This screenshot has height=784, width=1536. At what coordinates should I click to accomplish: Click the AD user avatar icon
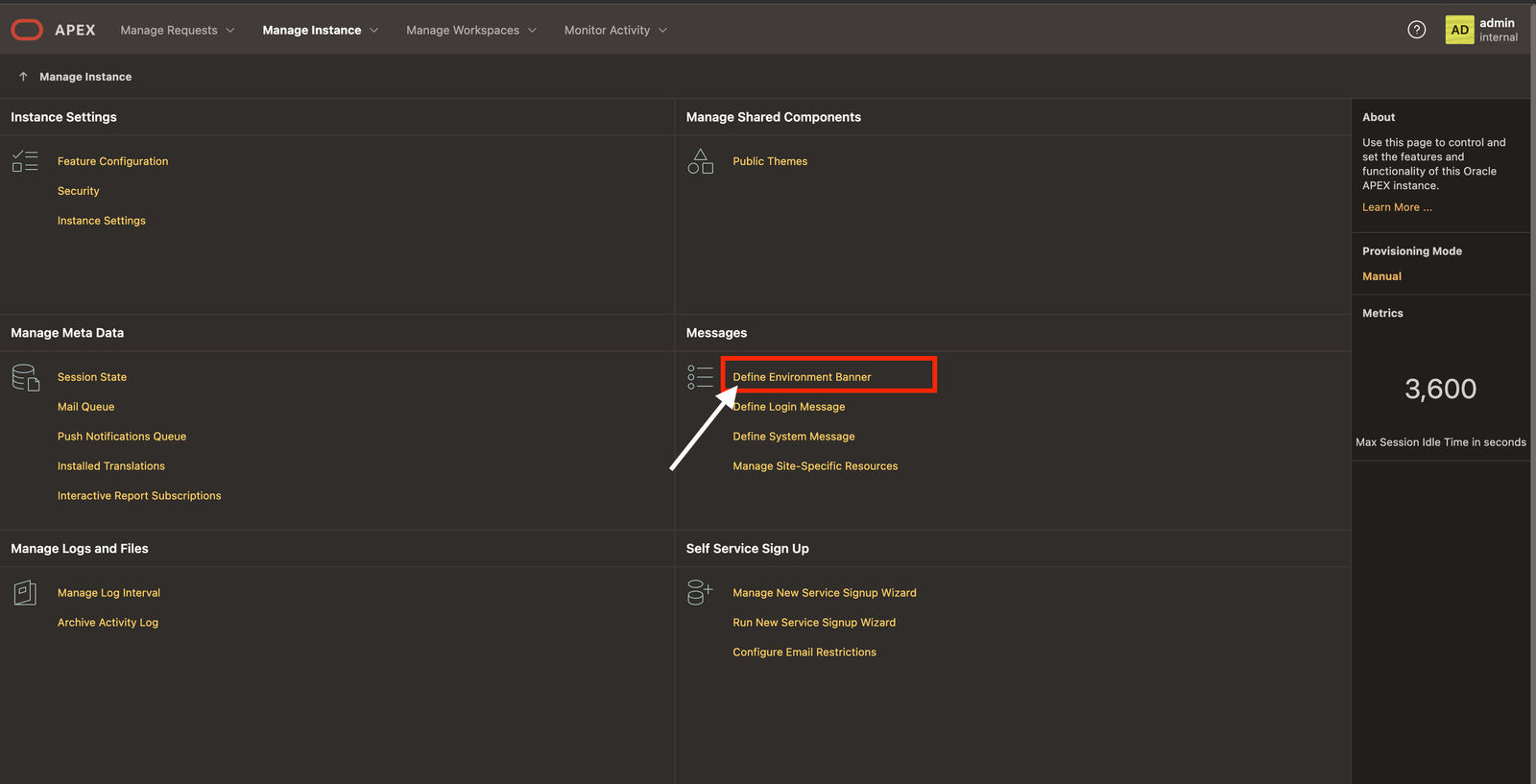click(1459, 30)
